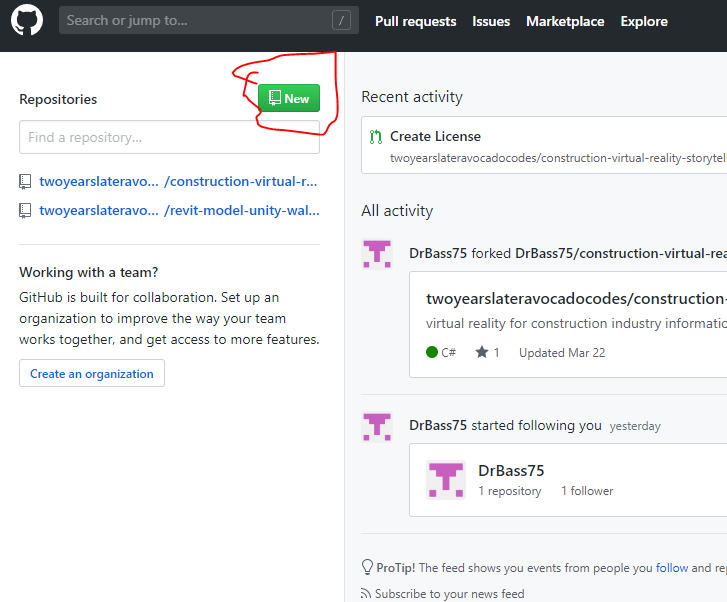The image size is (727, 602).
Task: Click the green New repository button
Action: [289, 98]
